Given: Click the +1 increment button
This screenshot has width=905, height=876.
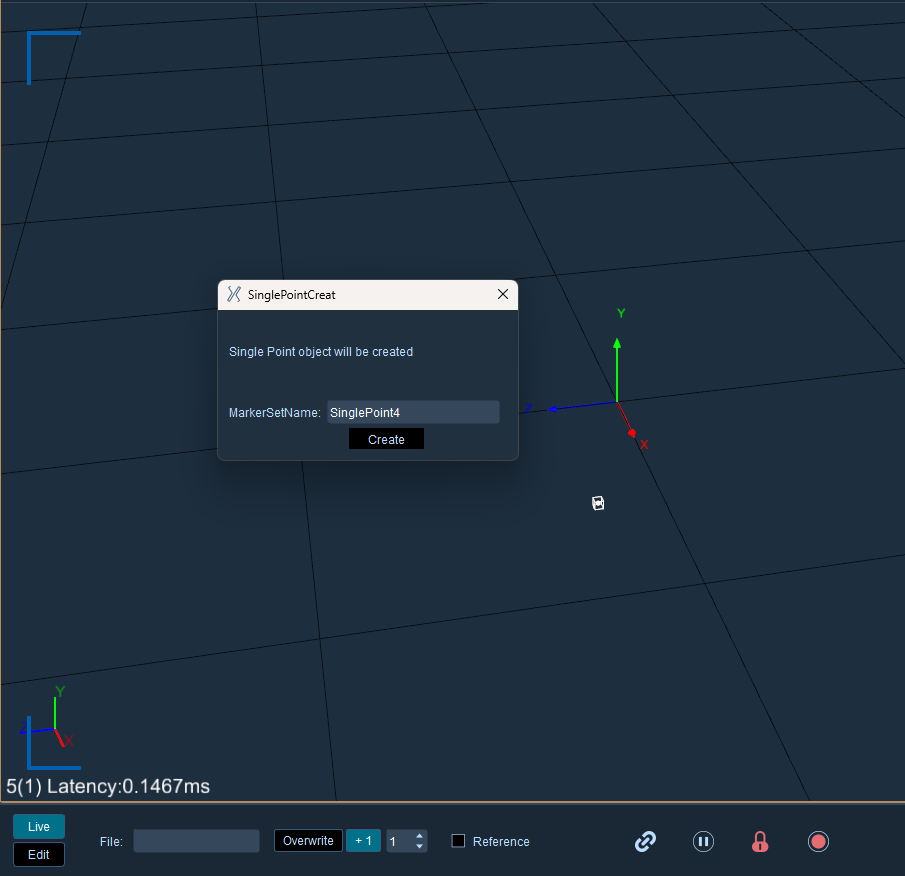Looking at the screenshot, I should point(363,841).
